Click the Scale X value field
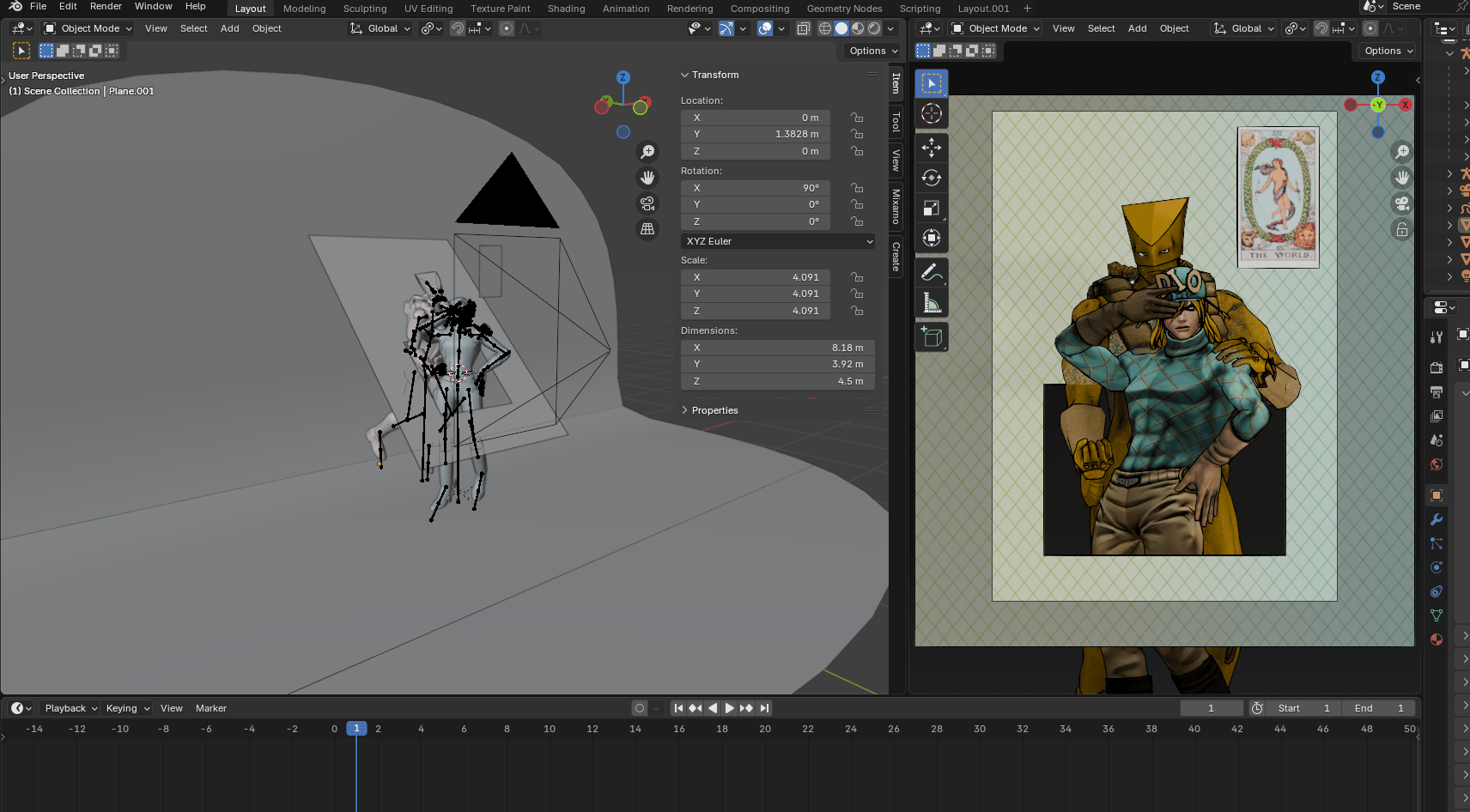1470x812 pixels. click(755, 277)
